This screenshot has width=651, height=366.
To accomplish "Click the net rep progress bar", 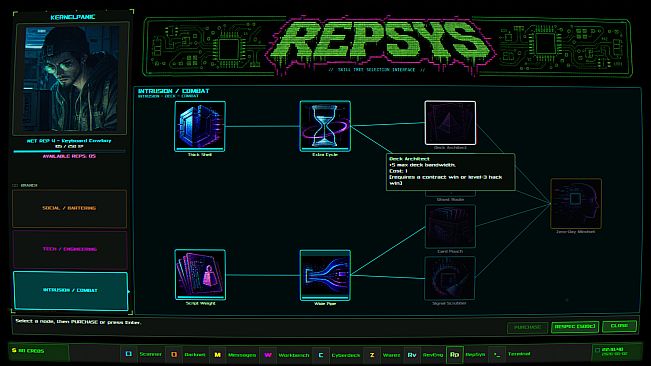I will pyautogui.click(x=69, y=151).
